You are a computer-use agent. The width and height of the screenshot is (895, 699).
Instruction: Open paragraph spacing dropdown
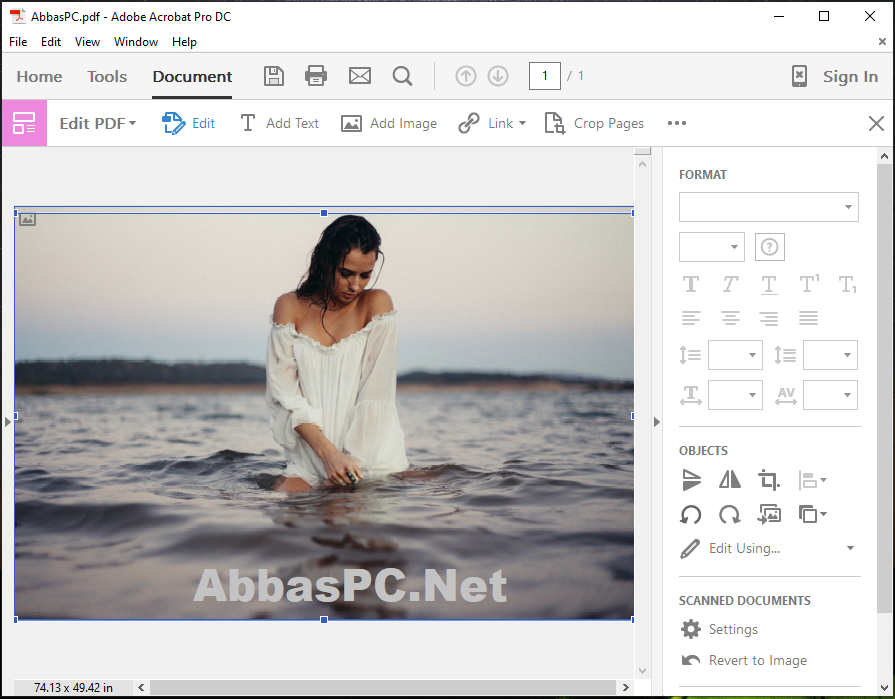(x=830, y=355)
